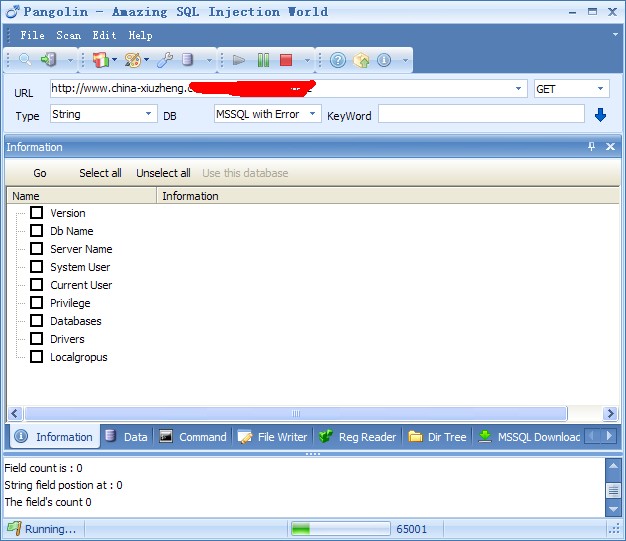
Task: Check the System User box
Action: (36, 266)
